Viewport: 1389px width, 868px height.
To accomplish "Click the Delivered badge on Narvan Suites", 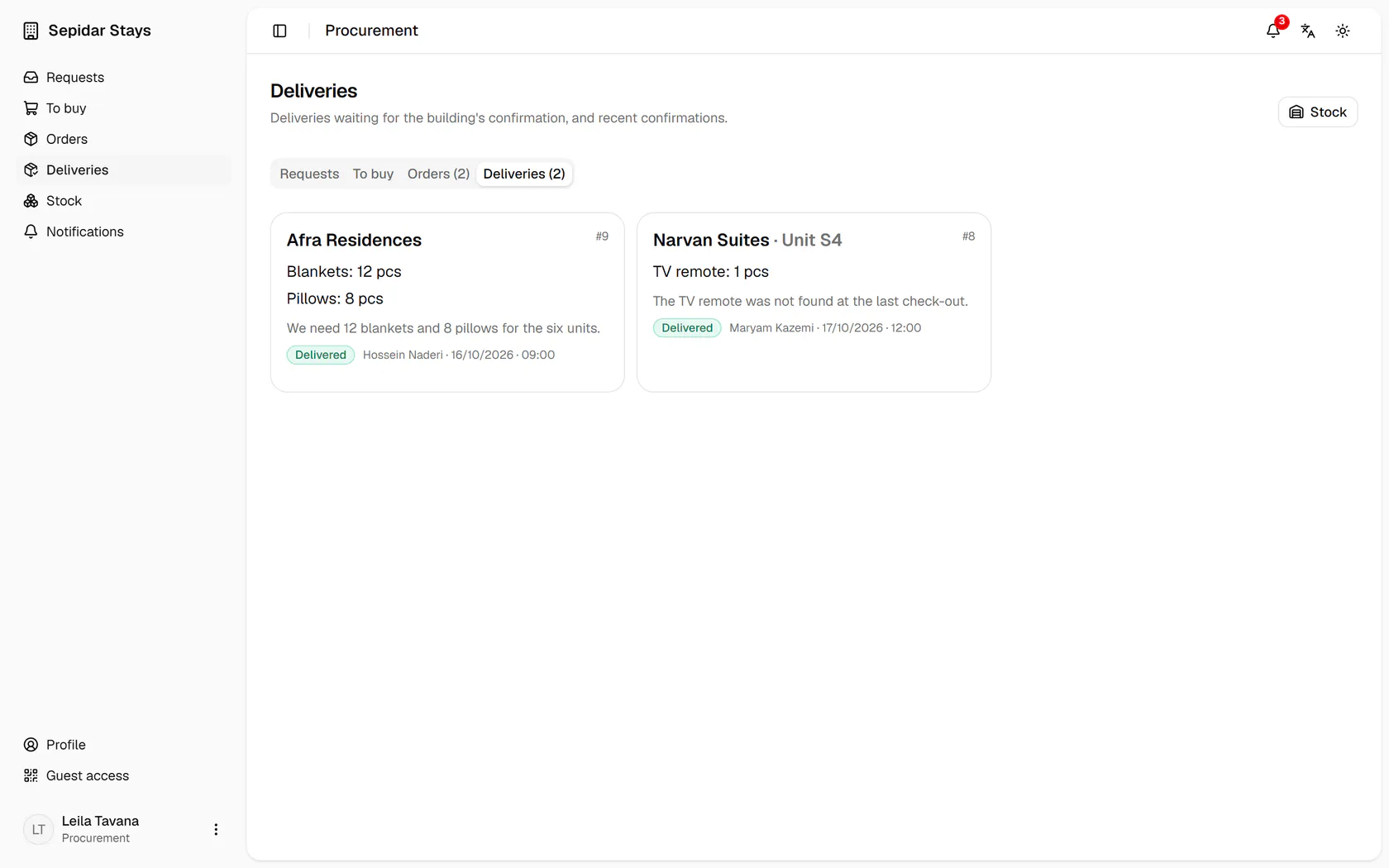I will [x=687, y=328].
